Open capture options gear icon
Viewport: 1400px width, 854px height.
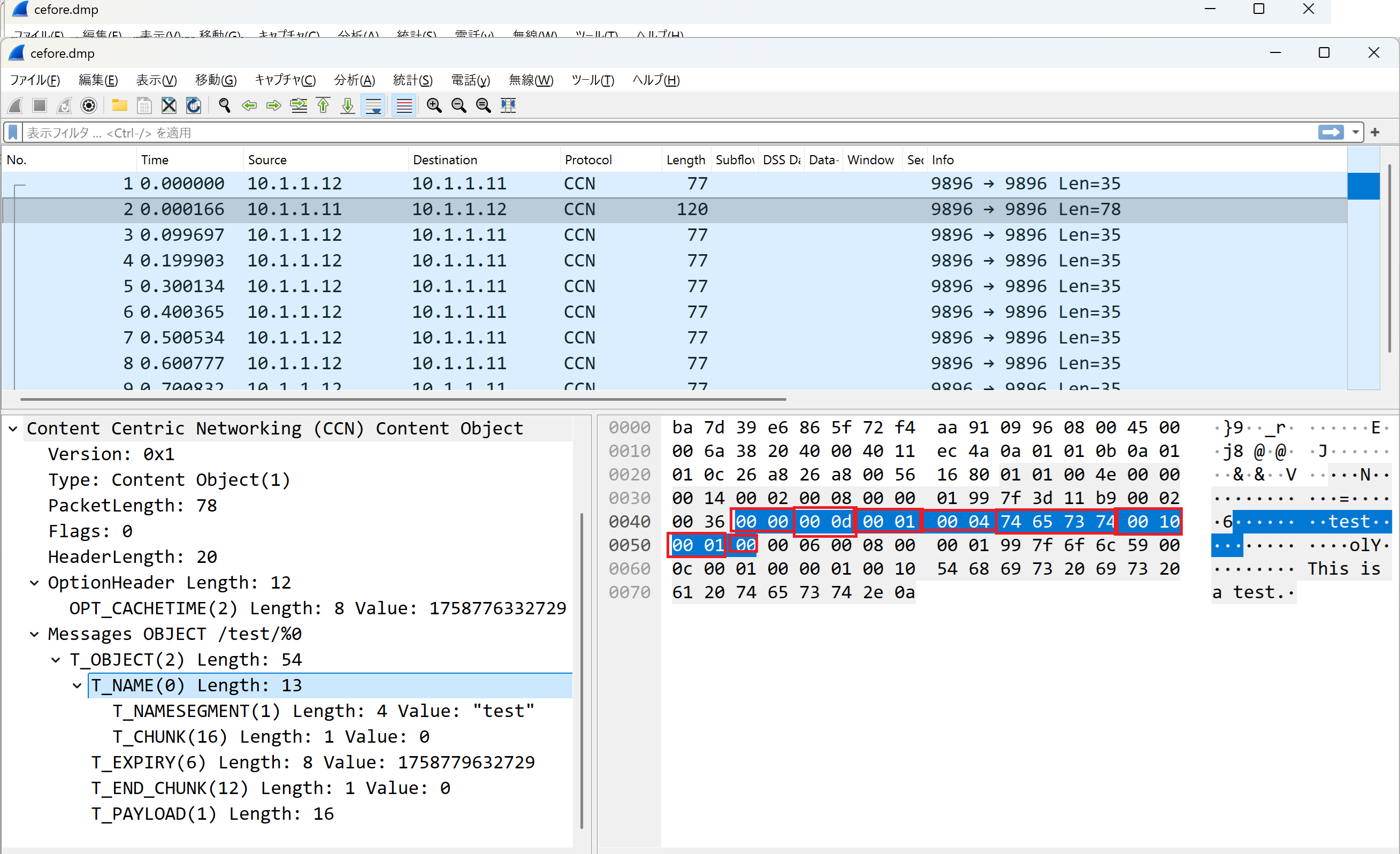point(89,105)
